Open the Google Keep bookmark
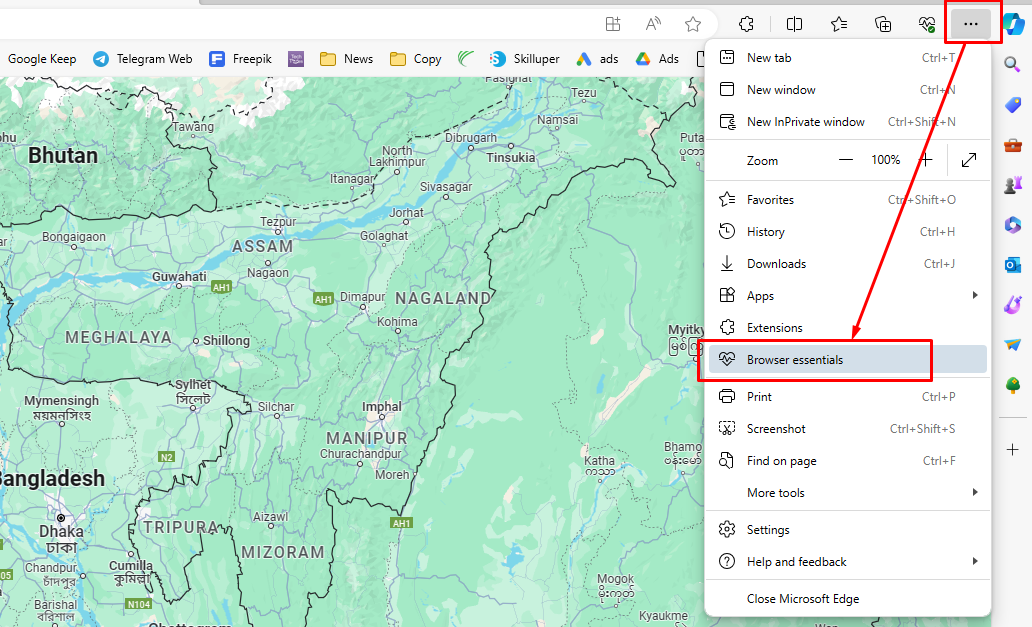The height and width of the screenshot is (627, 1032). pyautogui.click(x=41, y=58)
